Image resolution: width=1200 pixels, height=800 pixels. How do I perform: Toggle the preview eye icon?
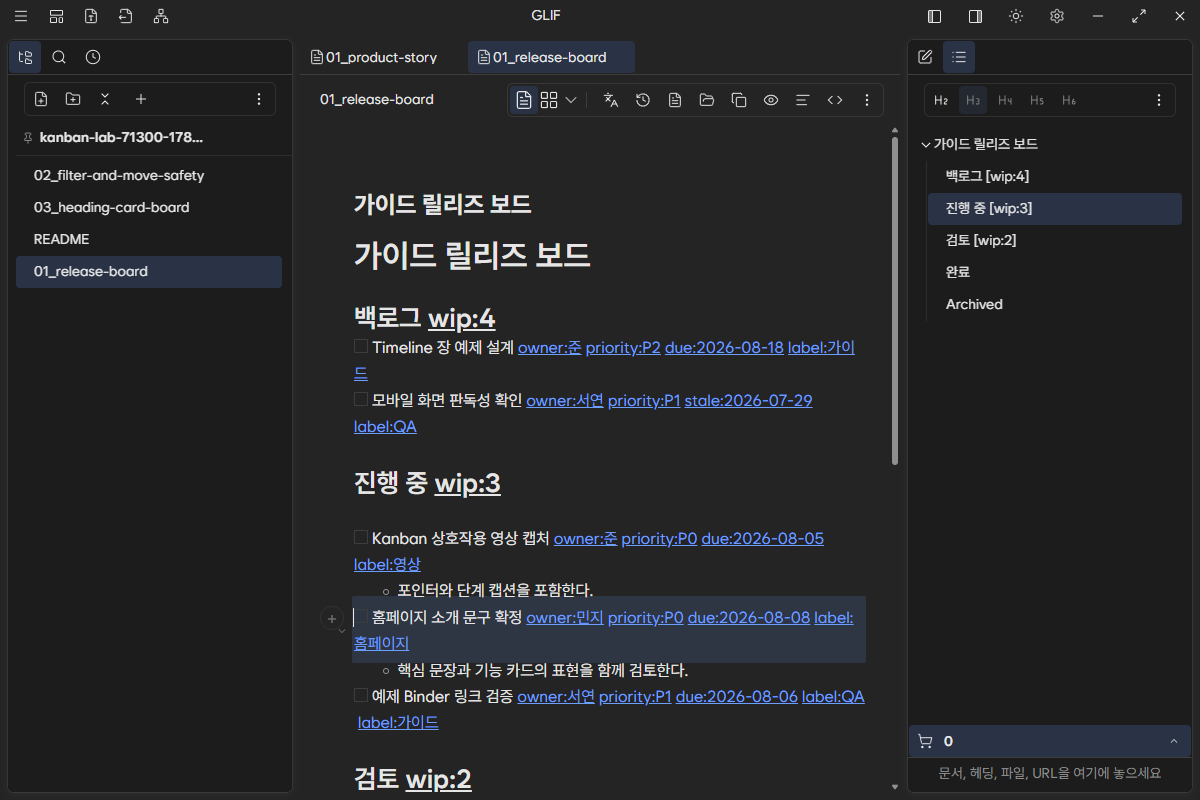[x=771, y=100]
